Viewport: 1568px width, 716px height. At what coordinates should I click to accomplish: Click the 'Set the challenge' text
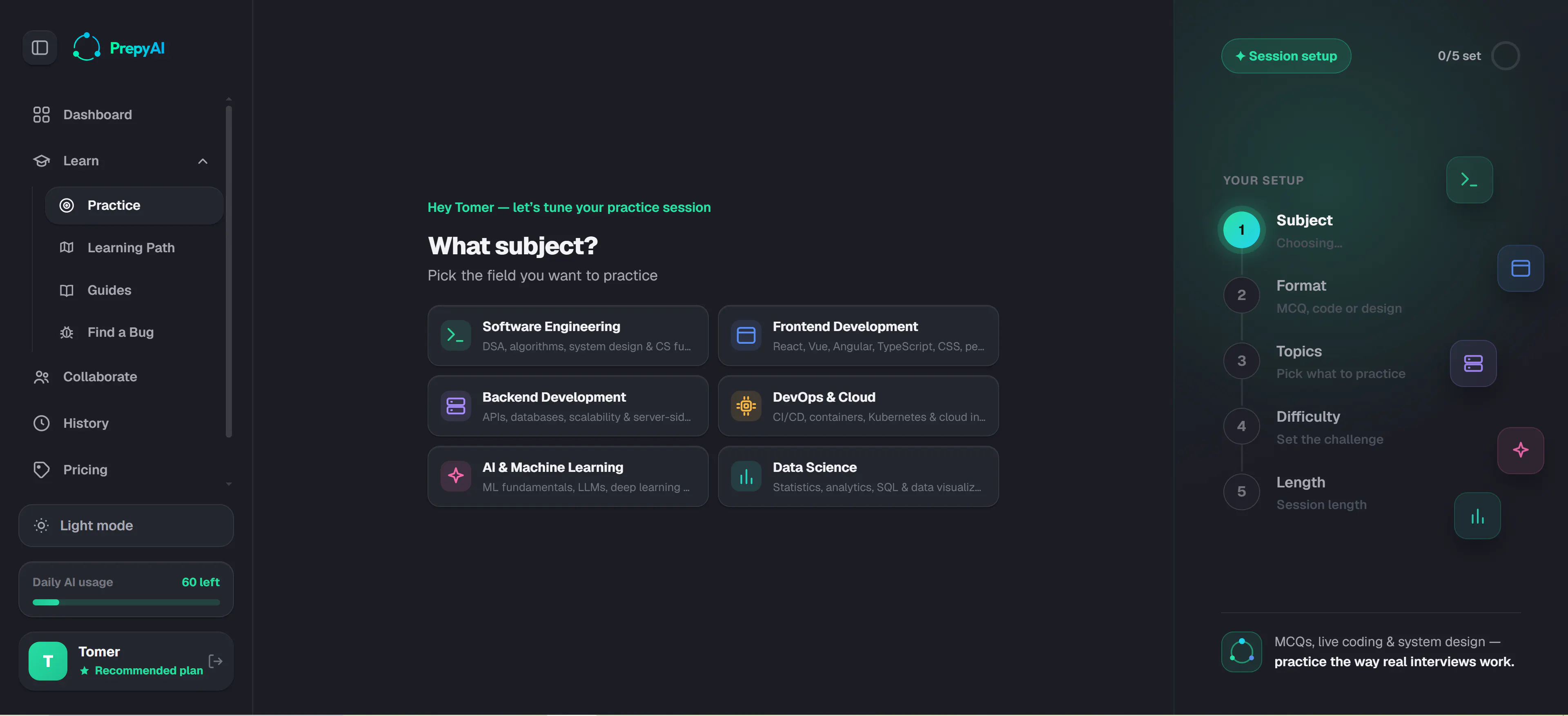click(x=1330, y=439)
